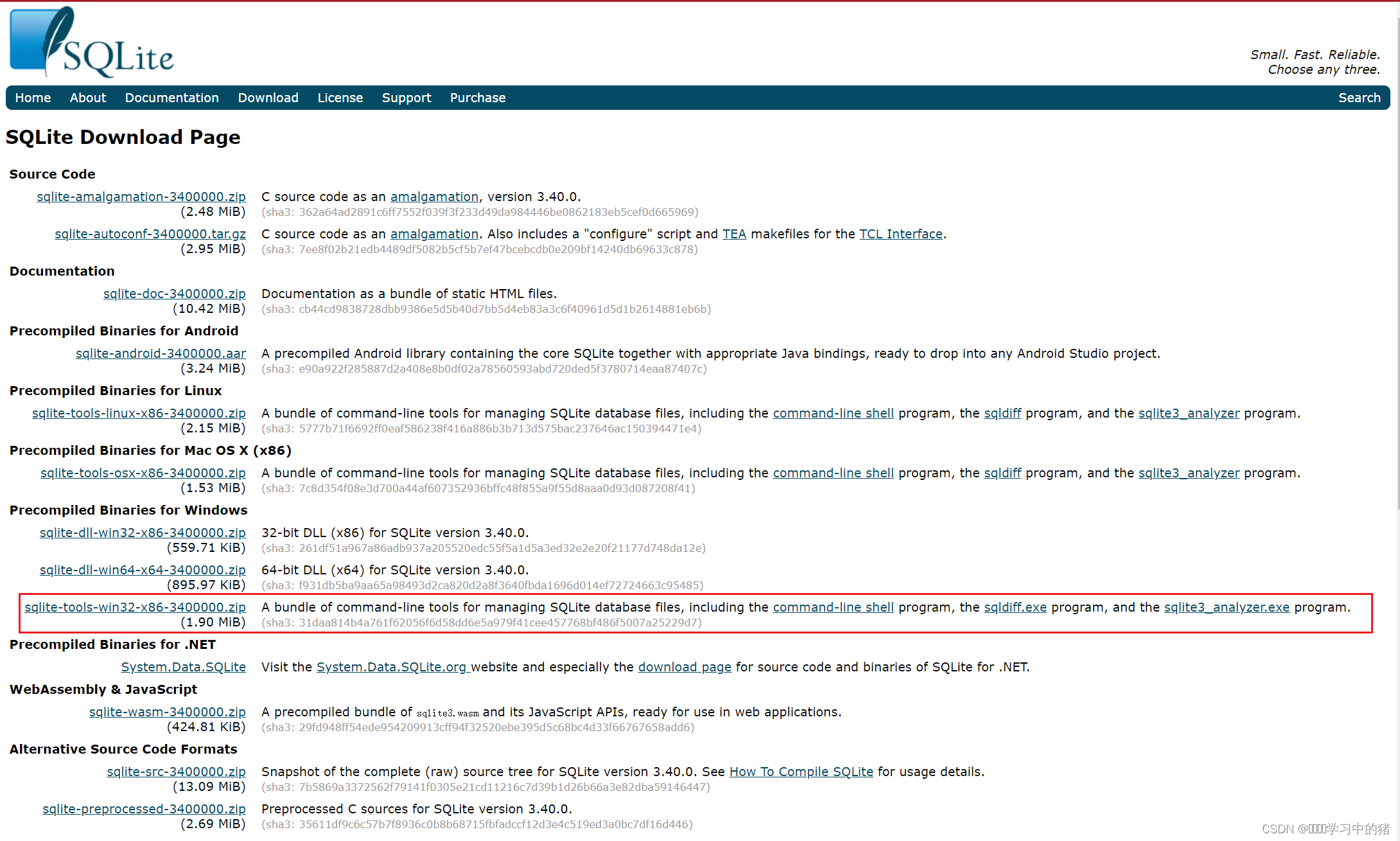Click Search in the navigation bar
This screenshot has width=1400, height=841.
pos(1359,98)
